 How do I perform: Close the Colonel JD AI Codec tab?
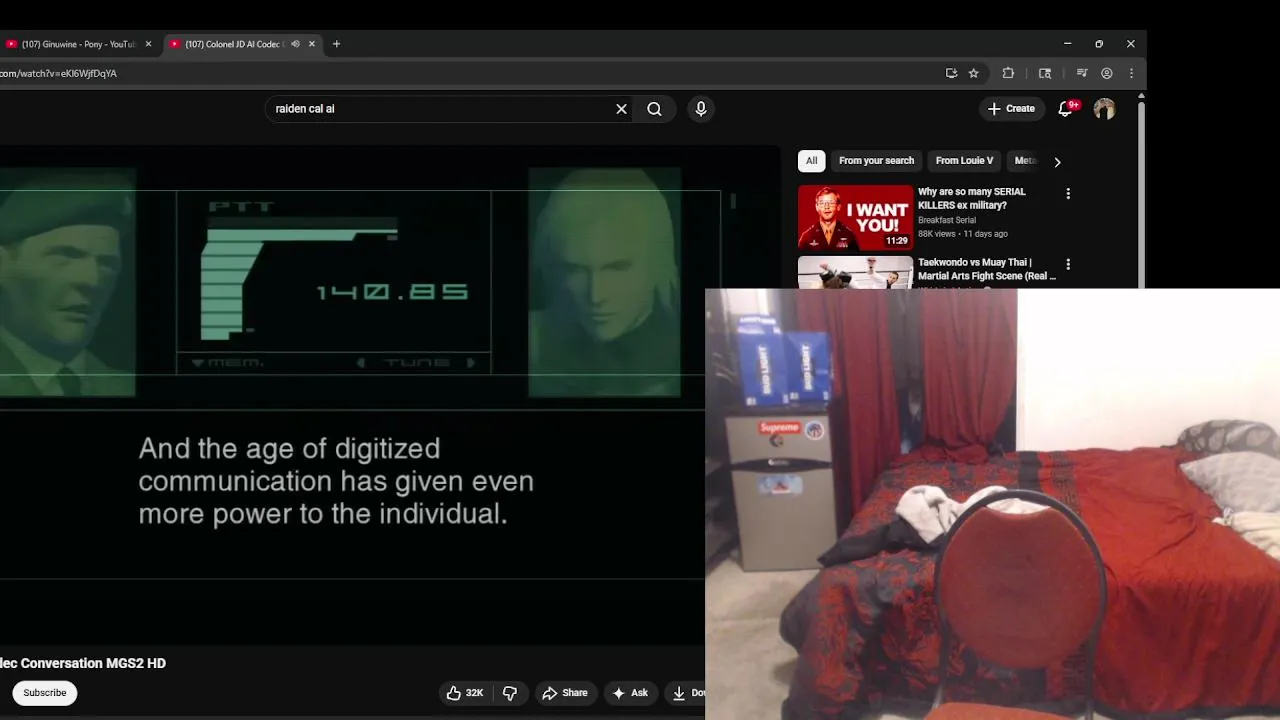coord(312,44)
